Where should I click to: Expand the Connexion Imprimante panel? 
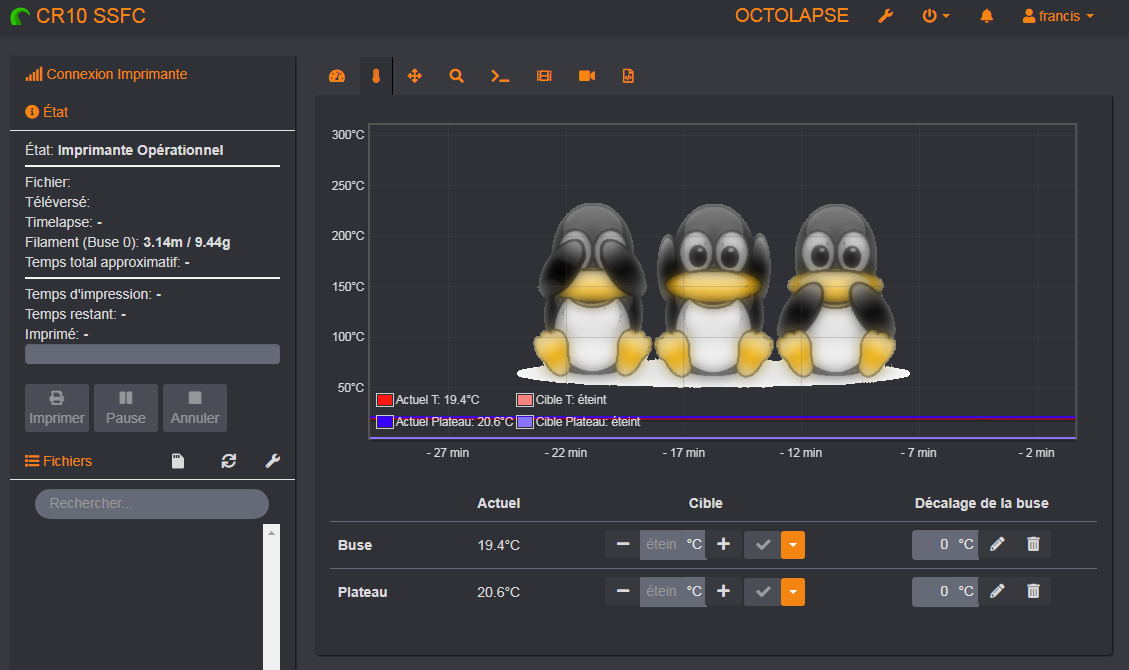click(x=107, y=74)
